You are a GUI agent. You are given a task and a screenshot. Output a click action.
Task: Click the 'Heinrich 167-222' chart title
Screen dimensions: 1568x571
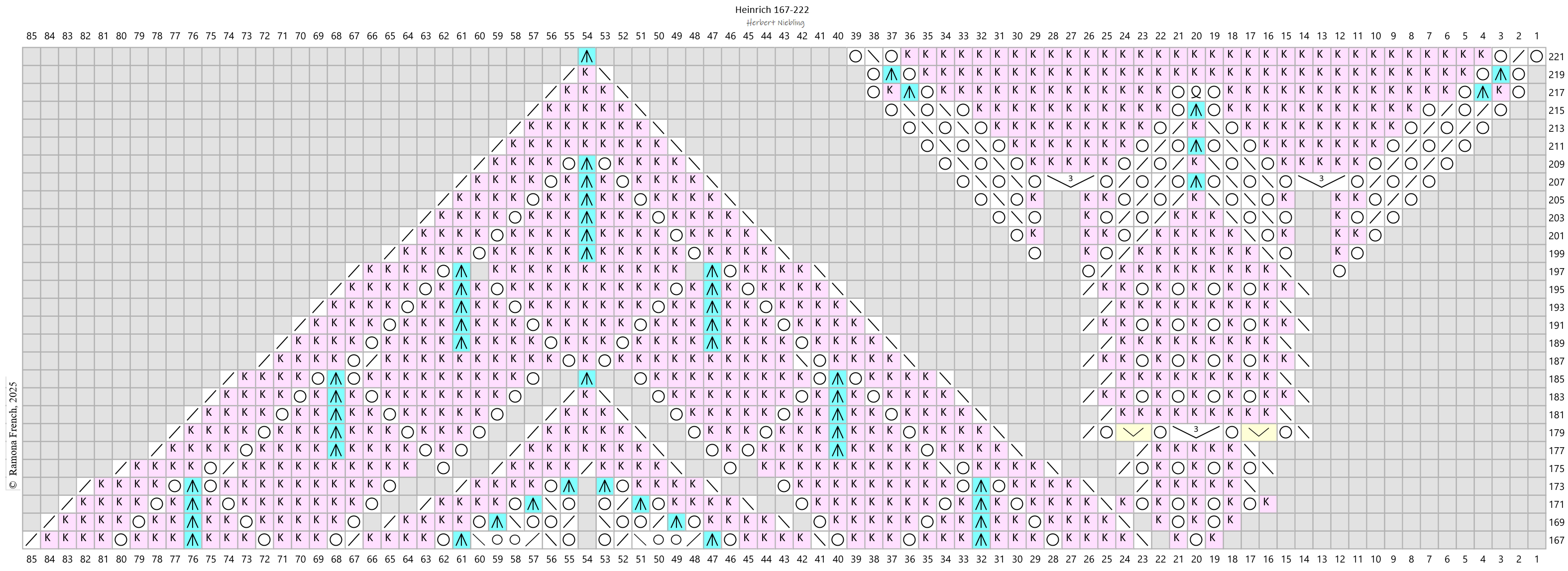(x=772, y=10)
